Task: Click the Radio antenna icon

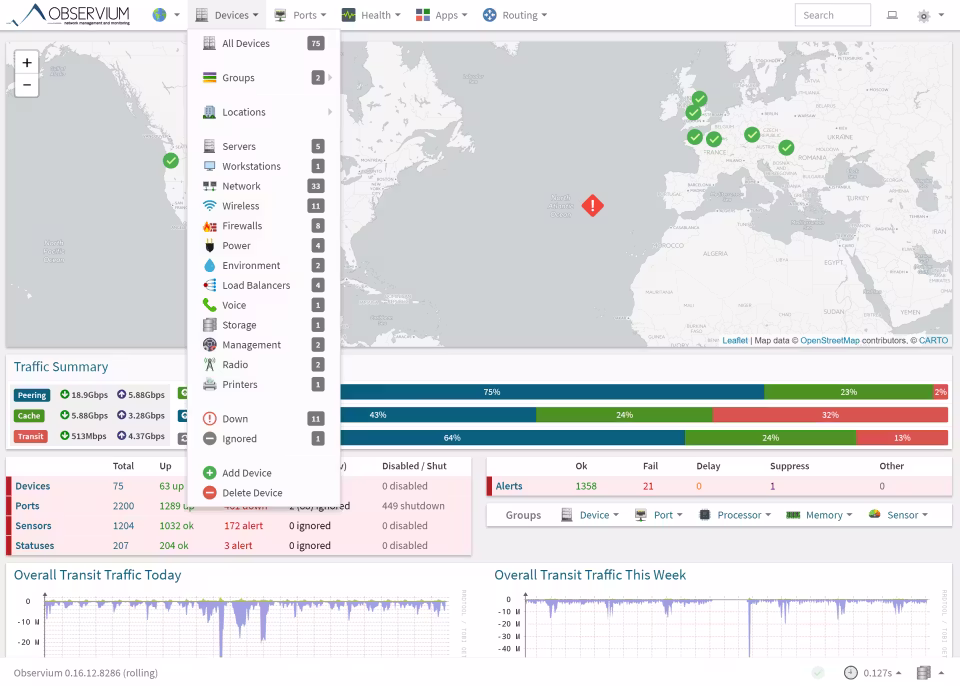Action: (209, 365)
